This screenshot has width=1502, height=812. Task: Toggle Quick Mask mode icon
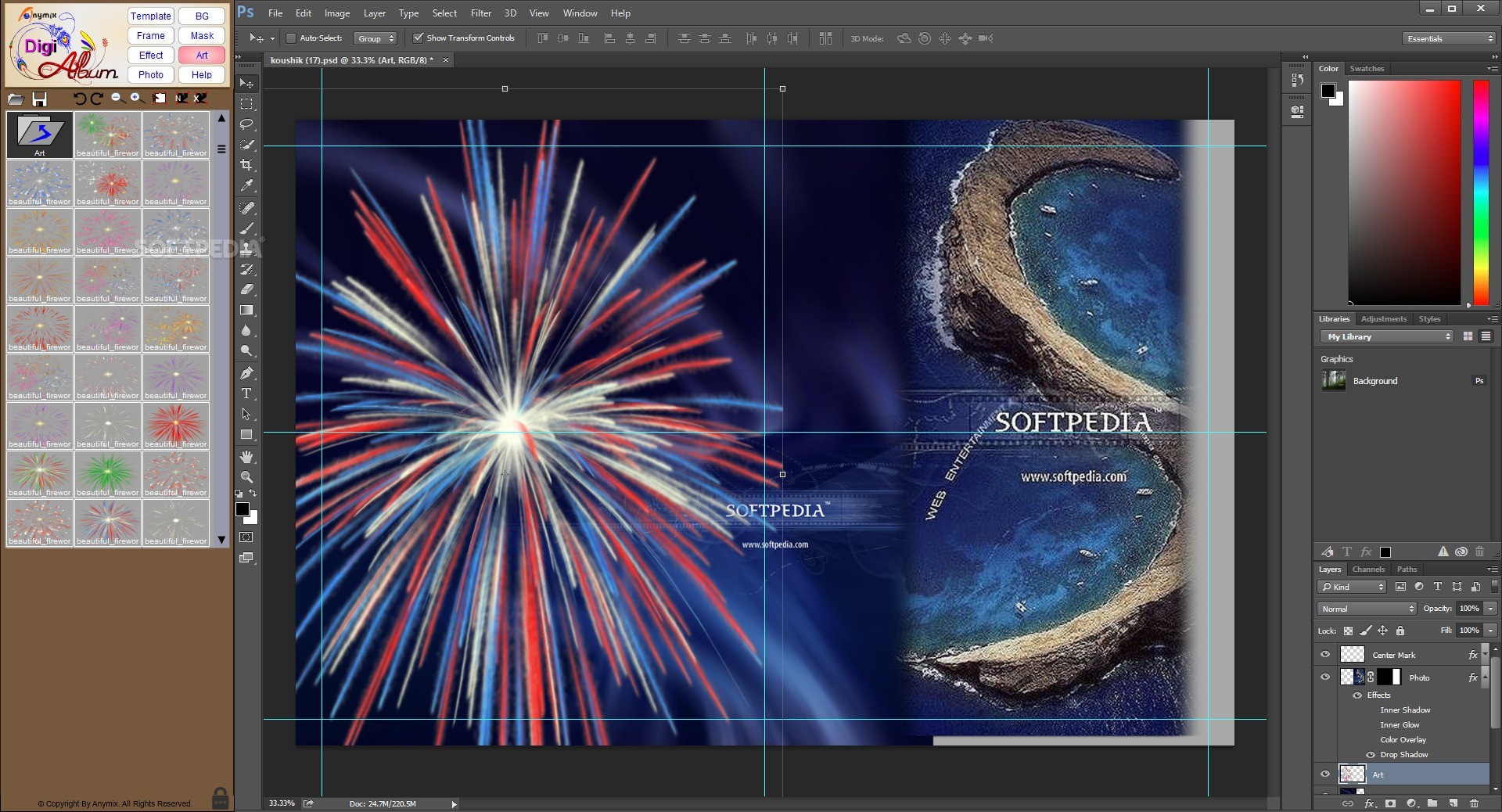[x=246, y=537]
